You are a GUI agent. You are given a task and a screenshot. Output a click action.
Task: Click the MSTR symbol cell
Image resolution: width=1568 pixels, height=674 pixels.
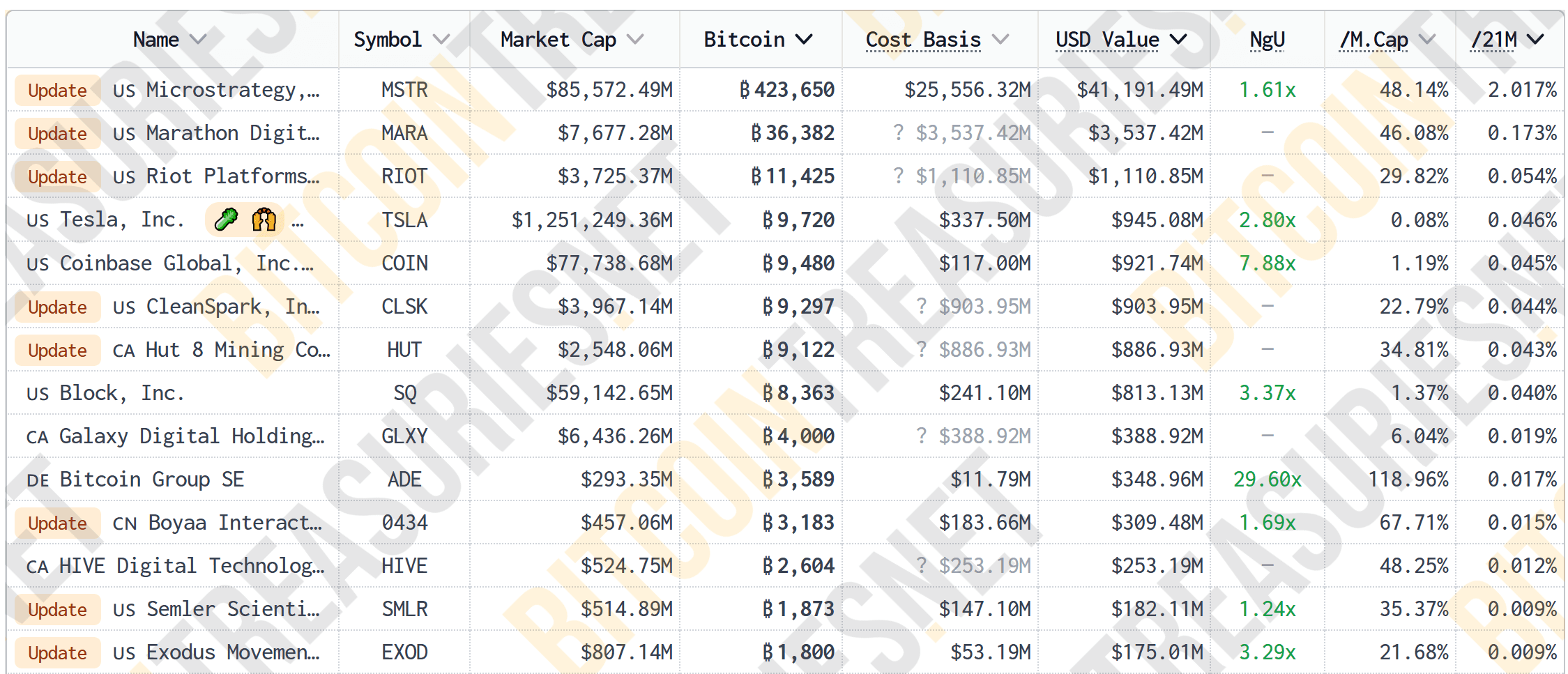[404, 90]
